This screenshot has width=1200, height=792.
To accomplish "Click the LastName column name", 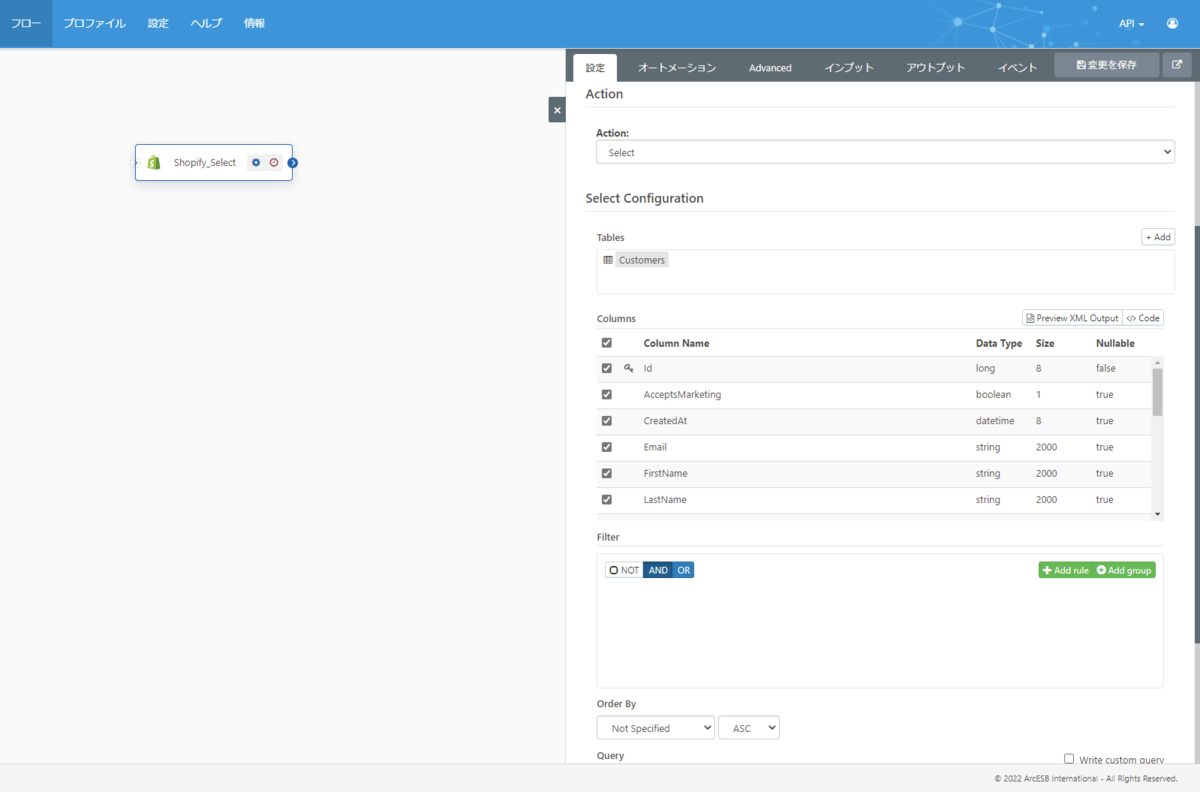I will pos(665,499).
